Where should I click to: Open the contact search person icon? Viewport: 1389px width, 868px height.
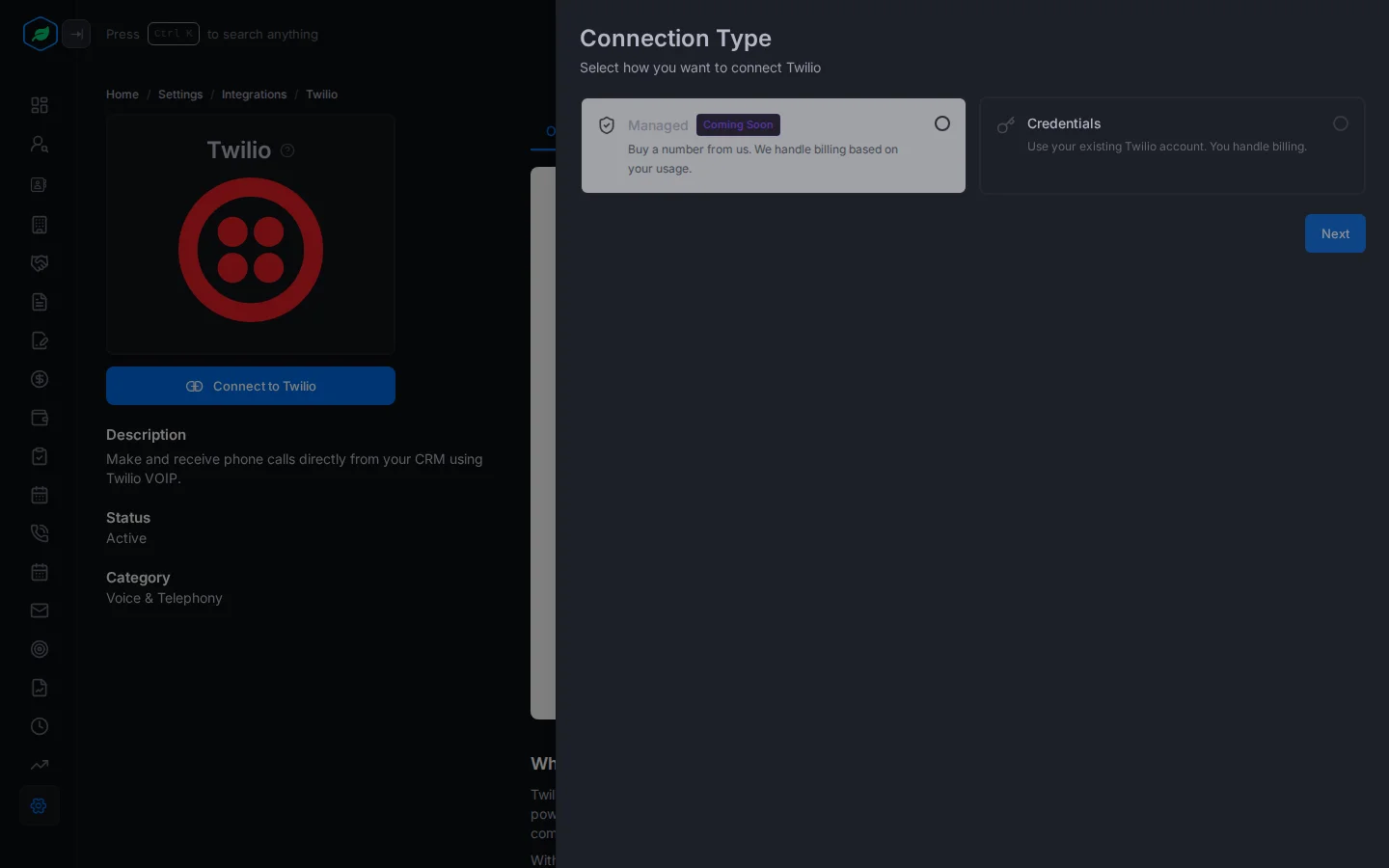click(40, 144)
